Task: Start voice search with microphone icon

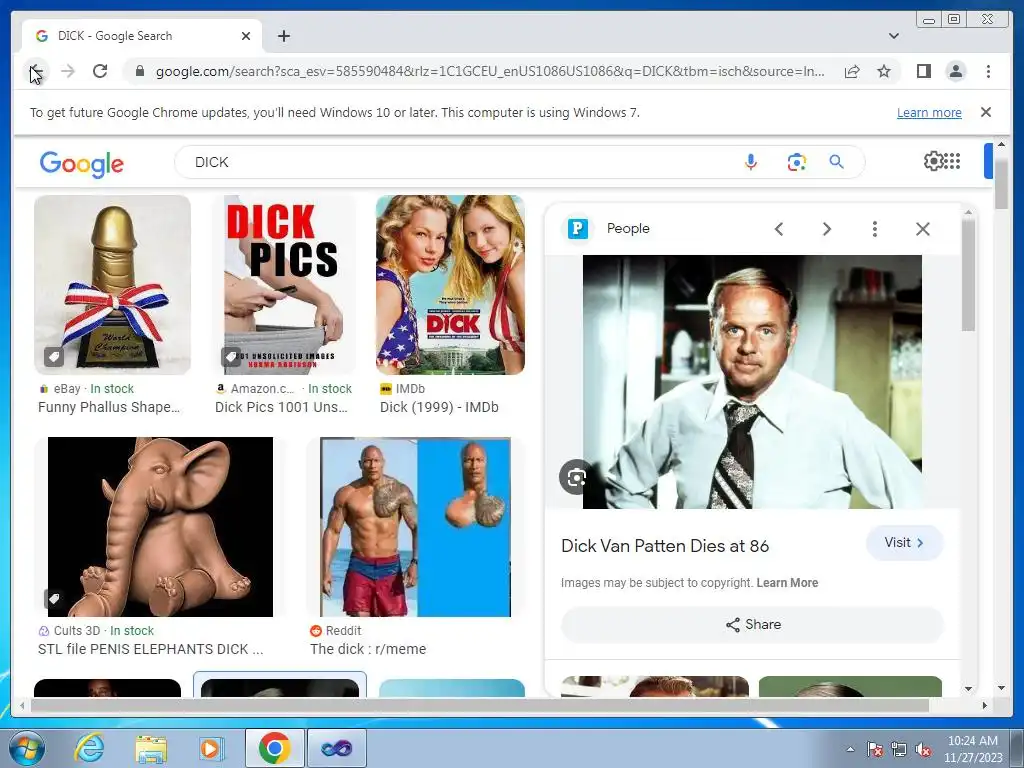Action: (751, 162)
